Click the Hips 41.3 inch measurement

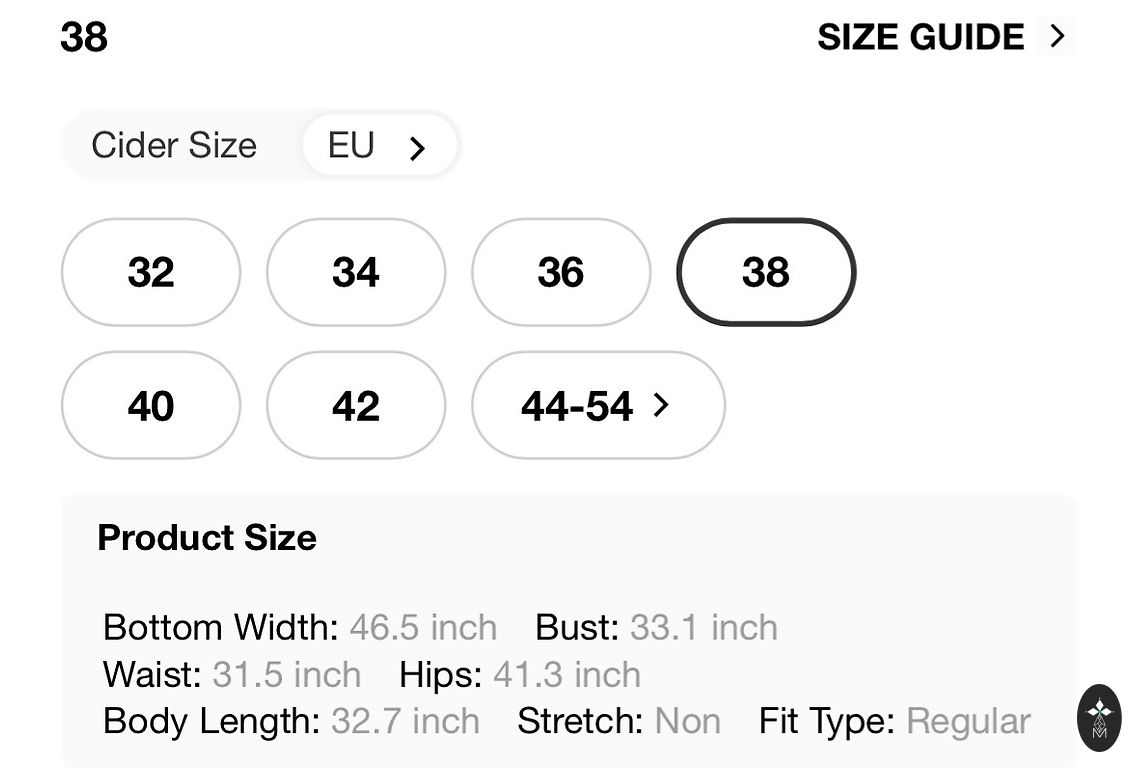(567, 675)
